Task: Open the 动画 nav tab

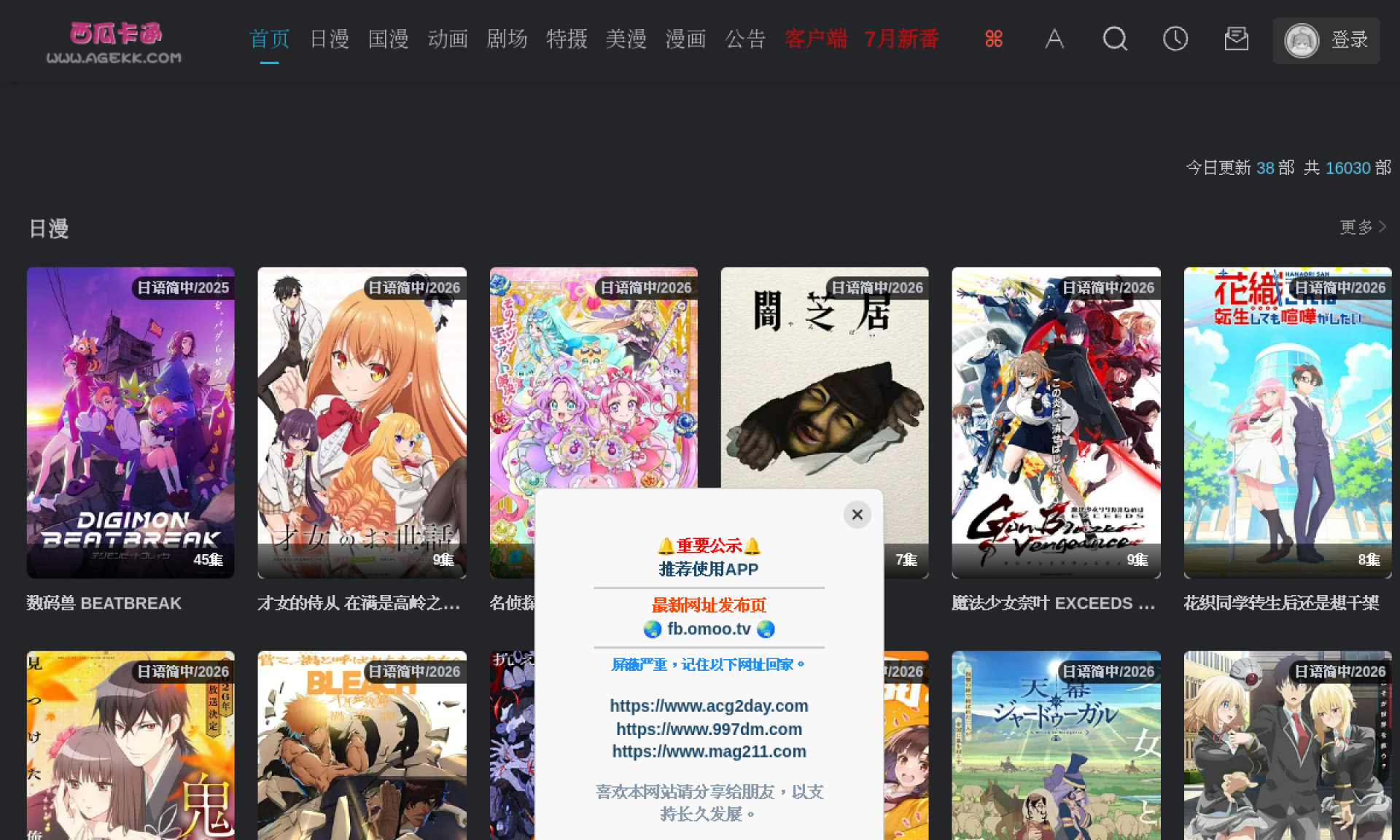Action: coord(448,39)
